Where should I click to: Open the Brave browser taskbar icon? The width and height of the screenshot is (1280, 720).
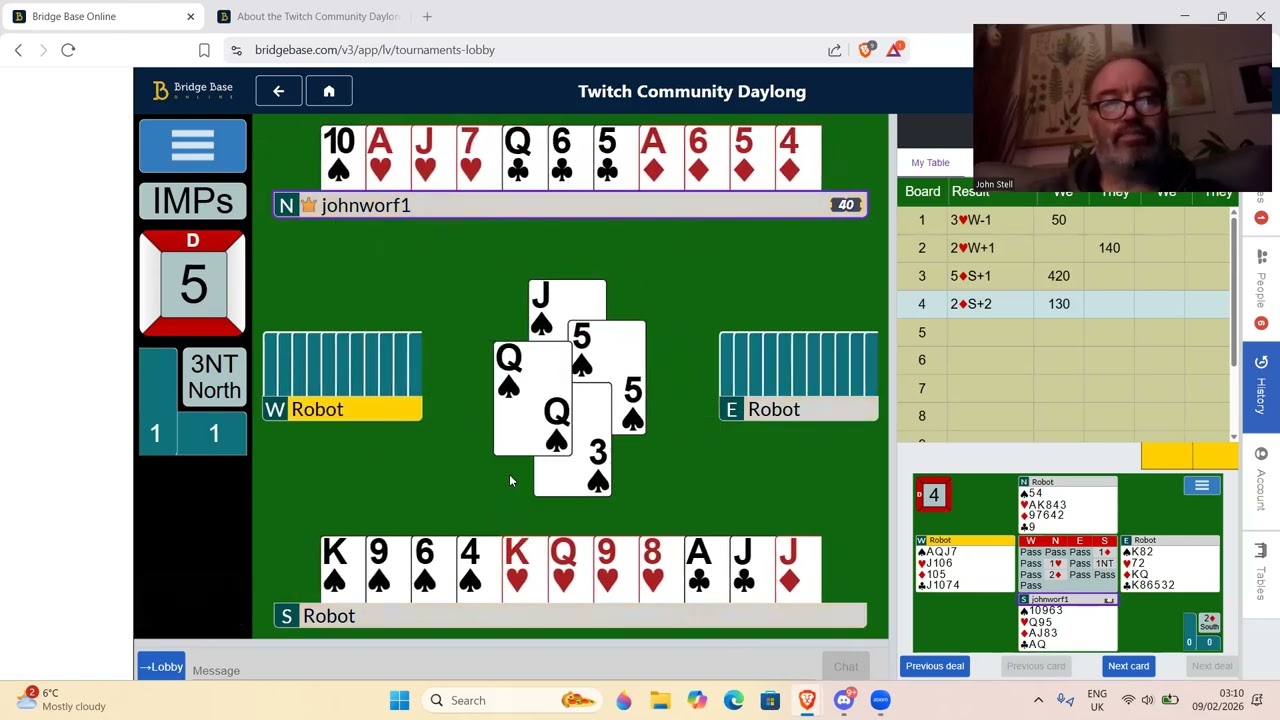[807, 700]
